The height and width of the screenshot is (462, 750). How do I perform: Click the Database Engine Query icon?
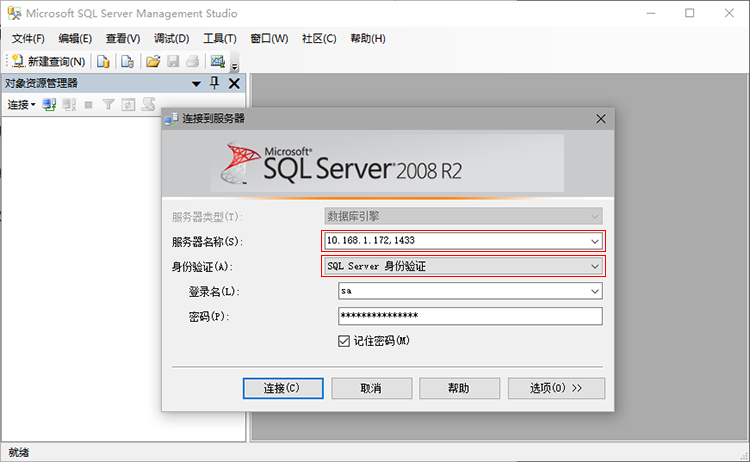[x=103, y=61]
